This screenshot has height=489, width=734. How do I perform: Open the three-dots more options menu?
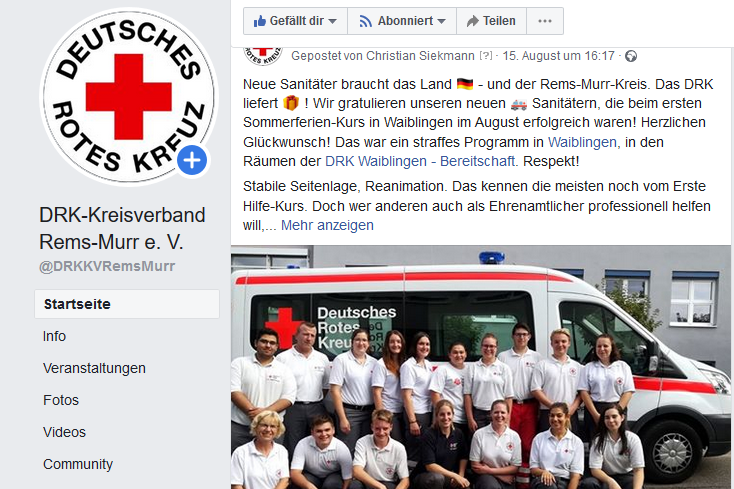point(545,21)
